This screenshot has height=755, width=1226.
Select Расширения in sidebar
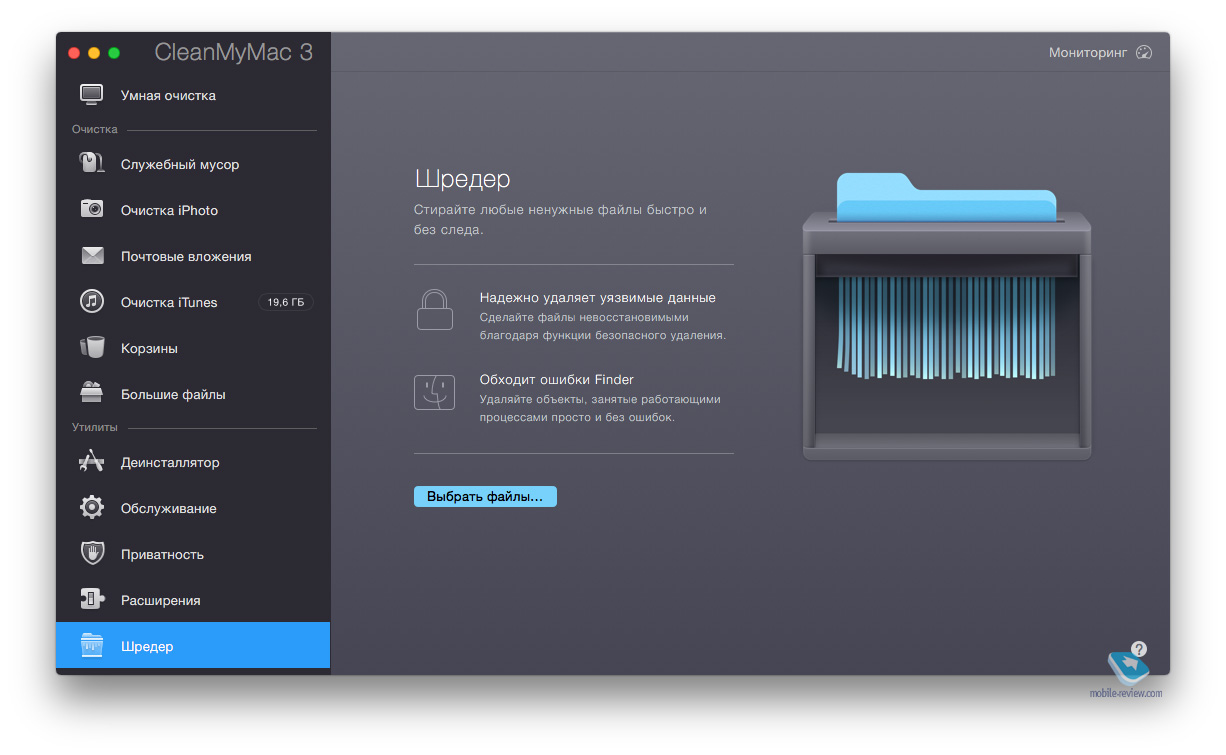click(193, 600)
